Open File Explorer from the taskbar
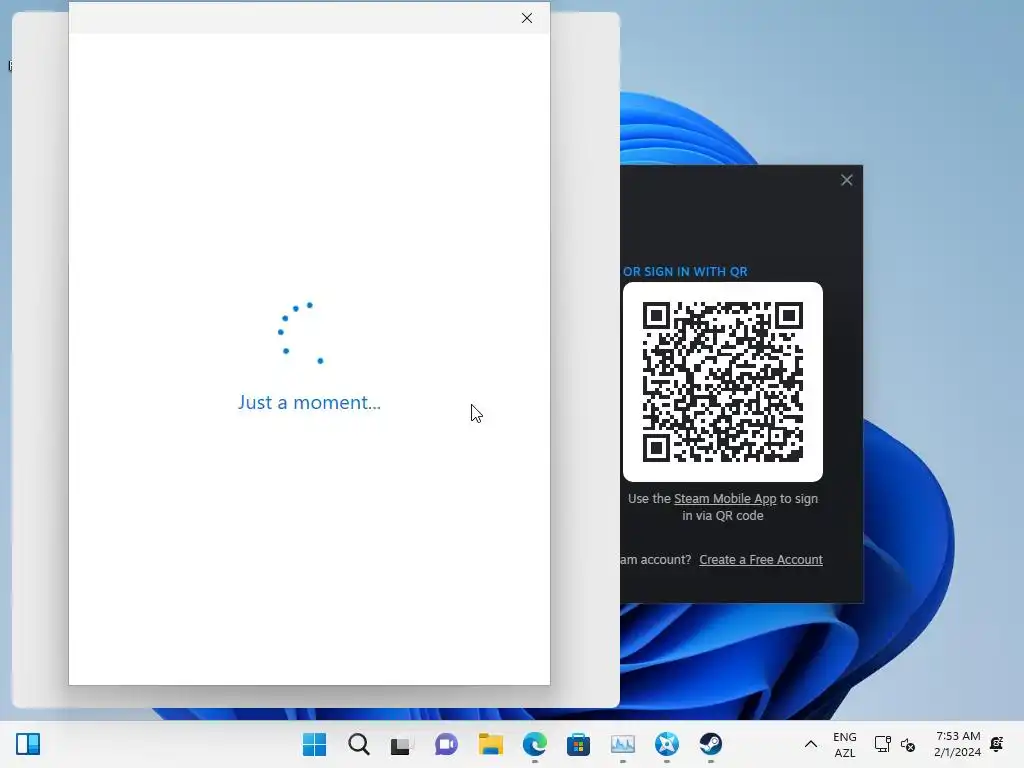This screenshot has height=768, width=1024. click(x=490, y=744)
